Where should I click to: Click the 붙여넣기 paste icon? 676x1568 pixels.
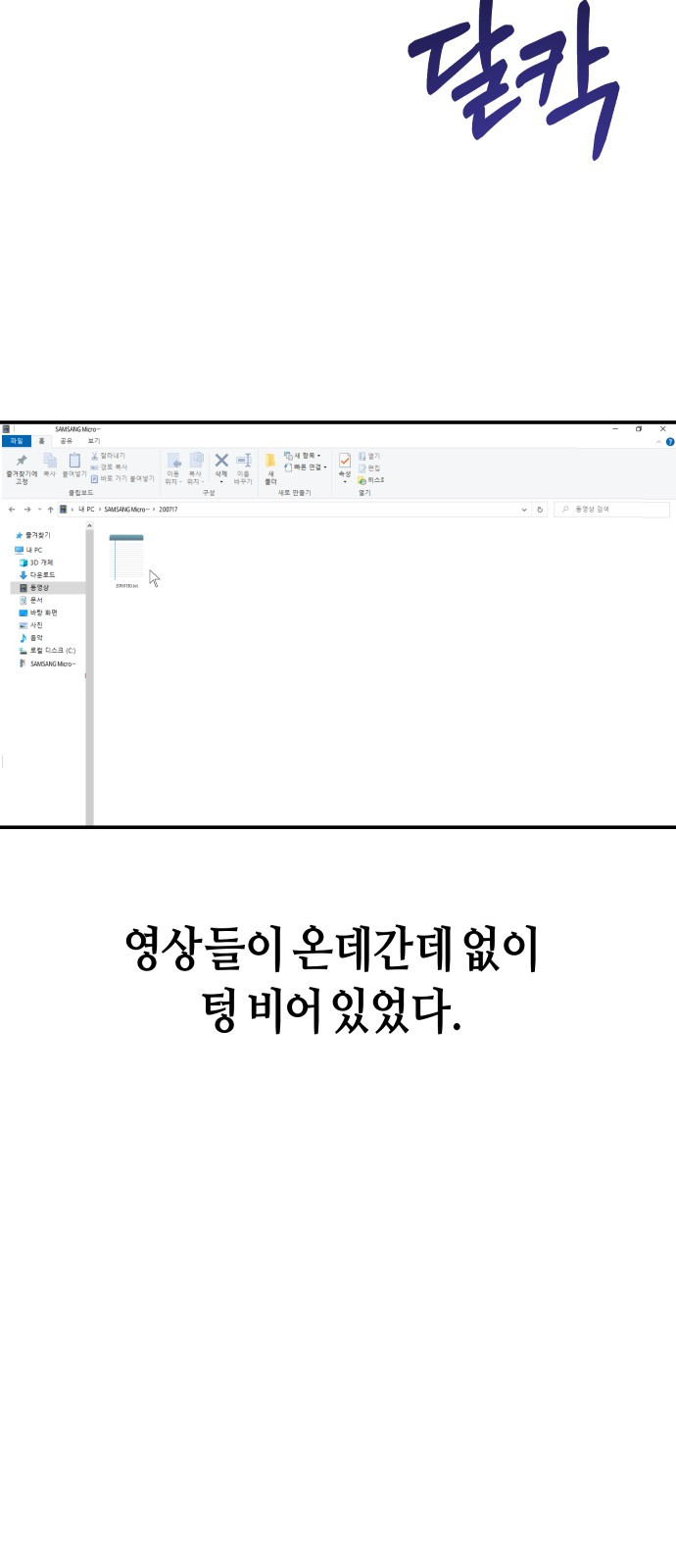(74, 461)
